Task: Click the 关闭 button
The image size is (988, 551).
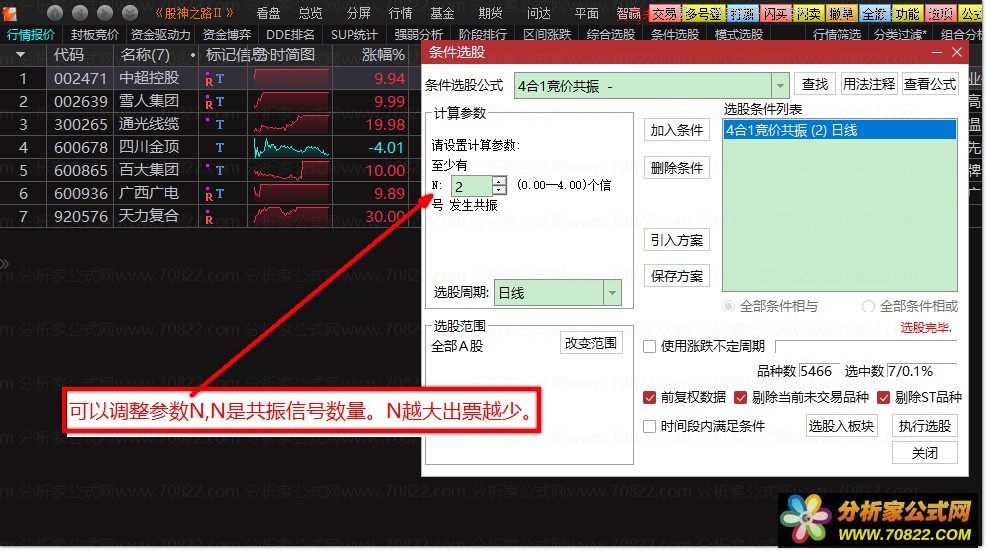Action: pos(924,453)
